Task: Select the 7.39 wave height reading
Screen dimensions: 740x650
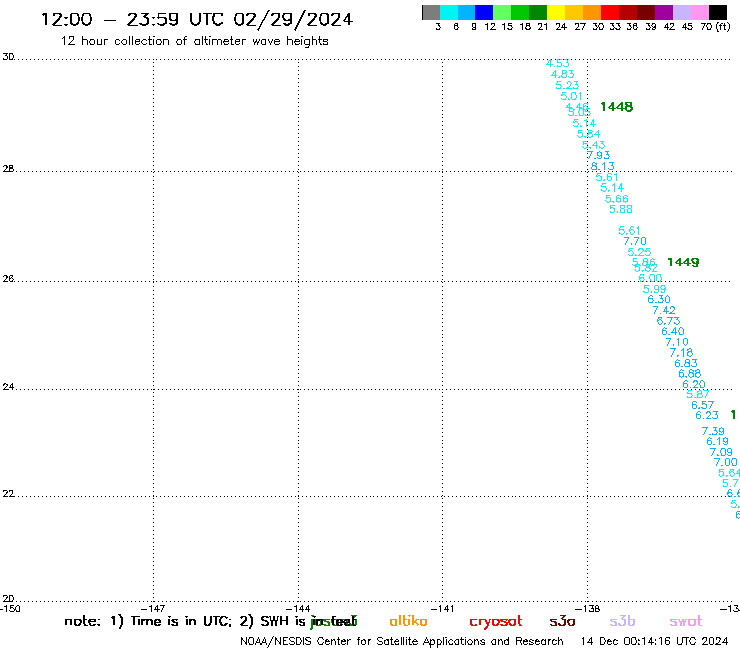Action: coord(713,431)
